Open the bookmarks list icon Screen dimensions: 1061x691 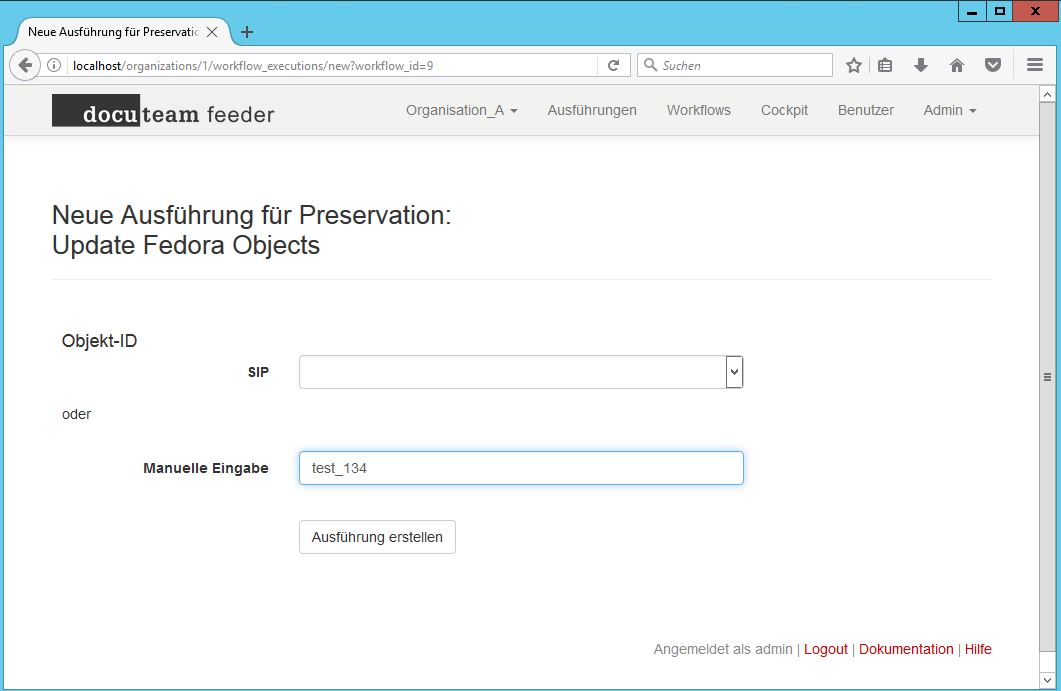pos(885,66)
